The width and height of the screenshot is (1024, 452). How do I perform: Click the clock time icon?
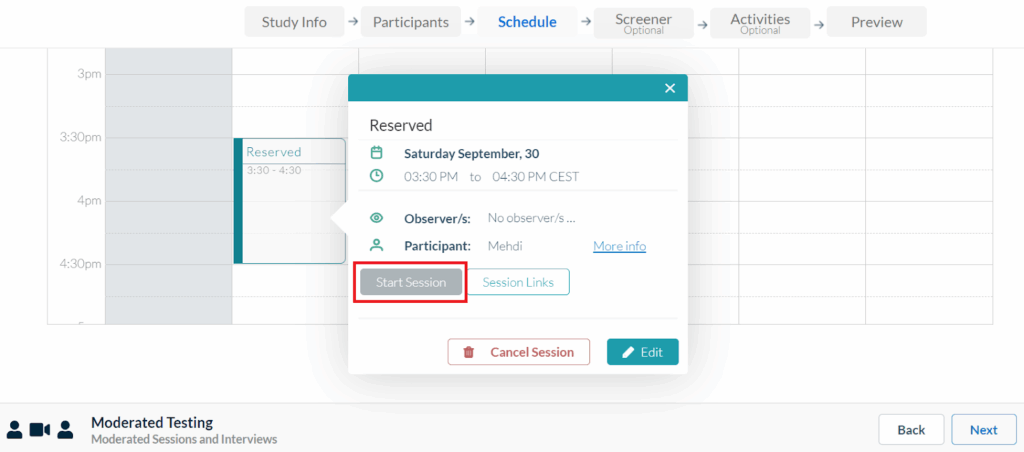click(x=377, y=176)
